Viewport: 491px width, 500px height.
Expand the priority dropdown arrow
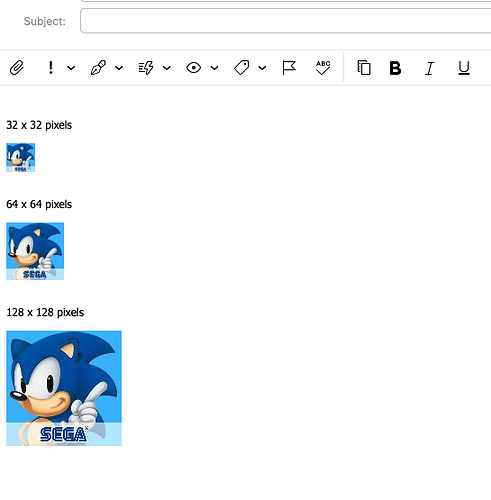[71, 68]
